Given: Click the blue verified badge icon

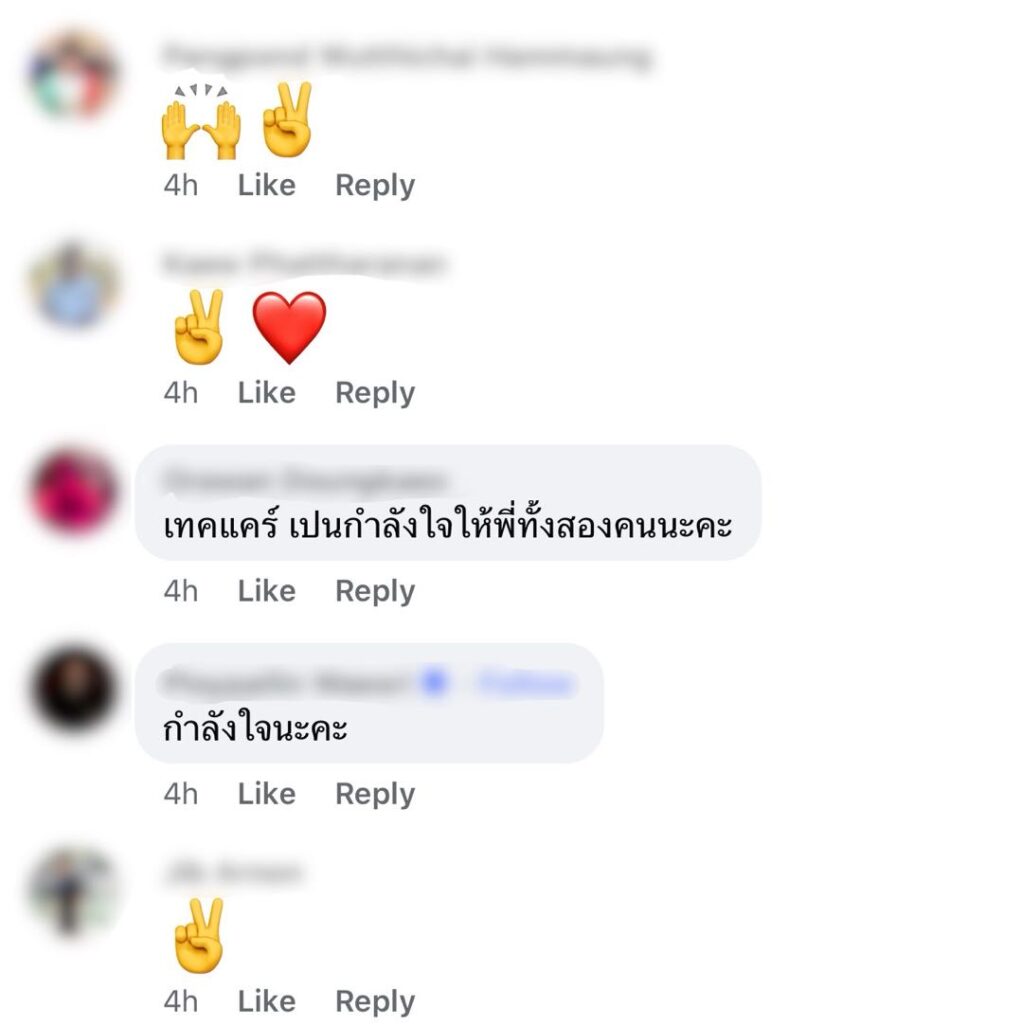Looking at the screenshot, I should [434, 683].
